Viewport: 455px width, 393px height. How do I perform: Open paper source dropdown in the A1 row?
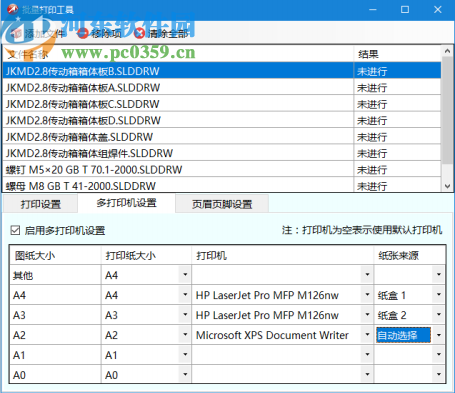439,354
